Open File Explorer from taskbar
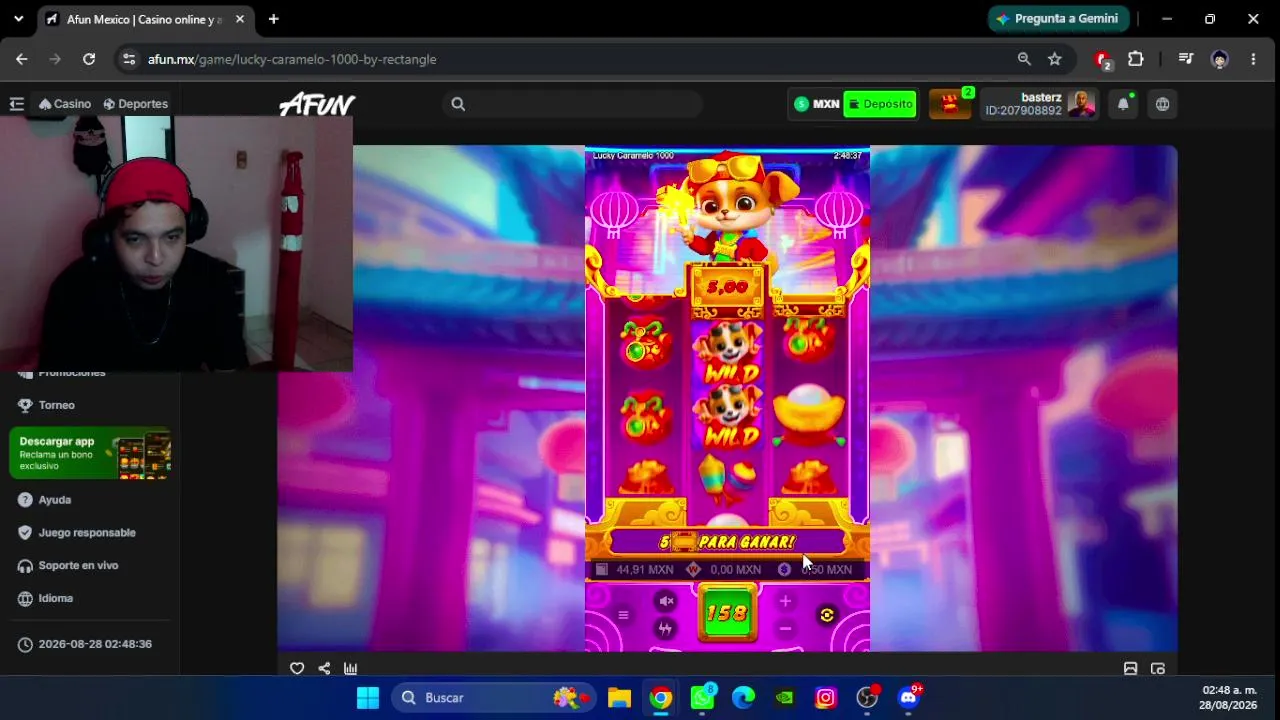Image resolution: width=1280 pixels, height=720 pixels. tap(619, 698)
